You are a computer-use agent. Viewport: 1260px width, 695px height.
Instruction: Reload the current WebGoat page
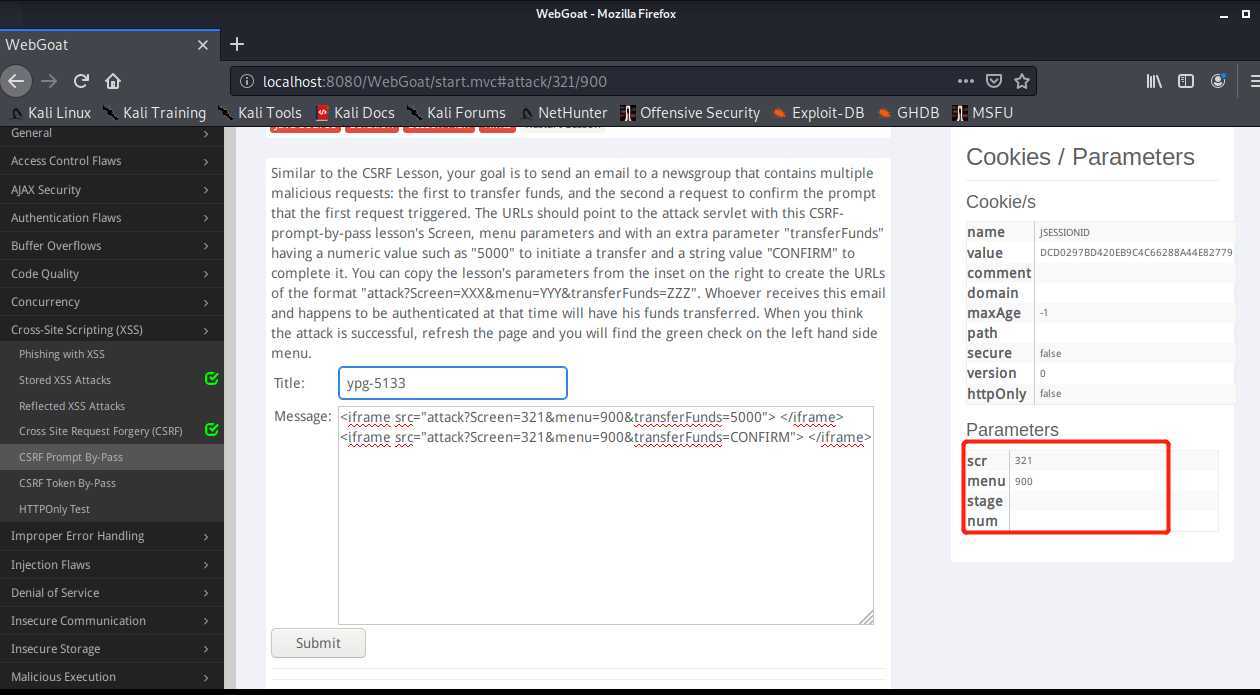pos(81,81)
